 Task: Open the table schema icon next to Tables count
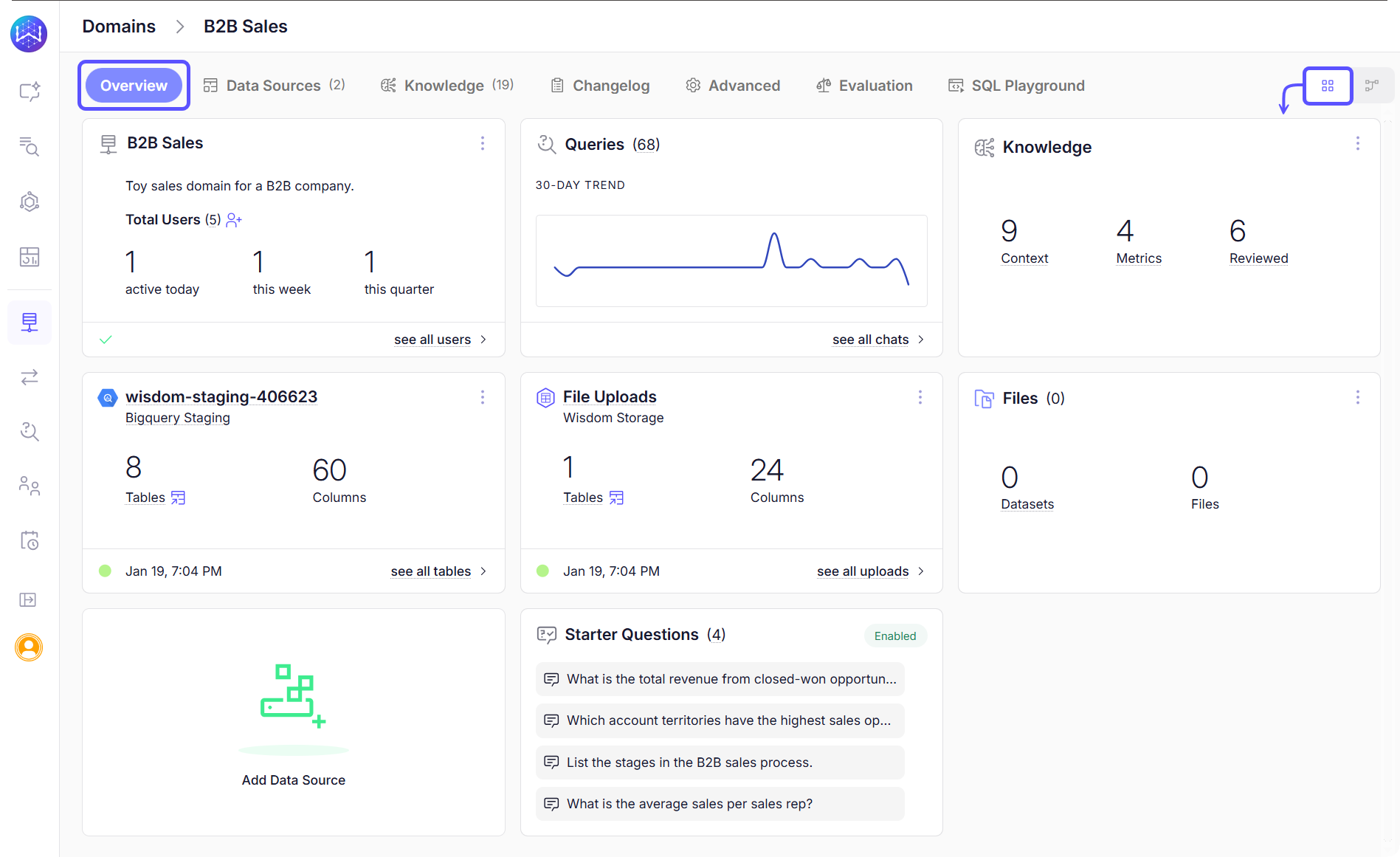point(177,498)
